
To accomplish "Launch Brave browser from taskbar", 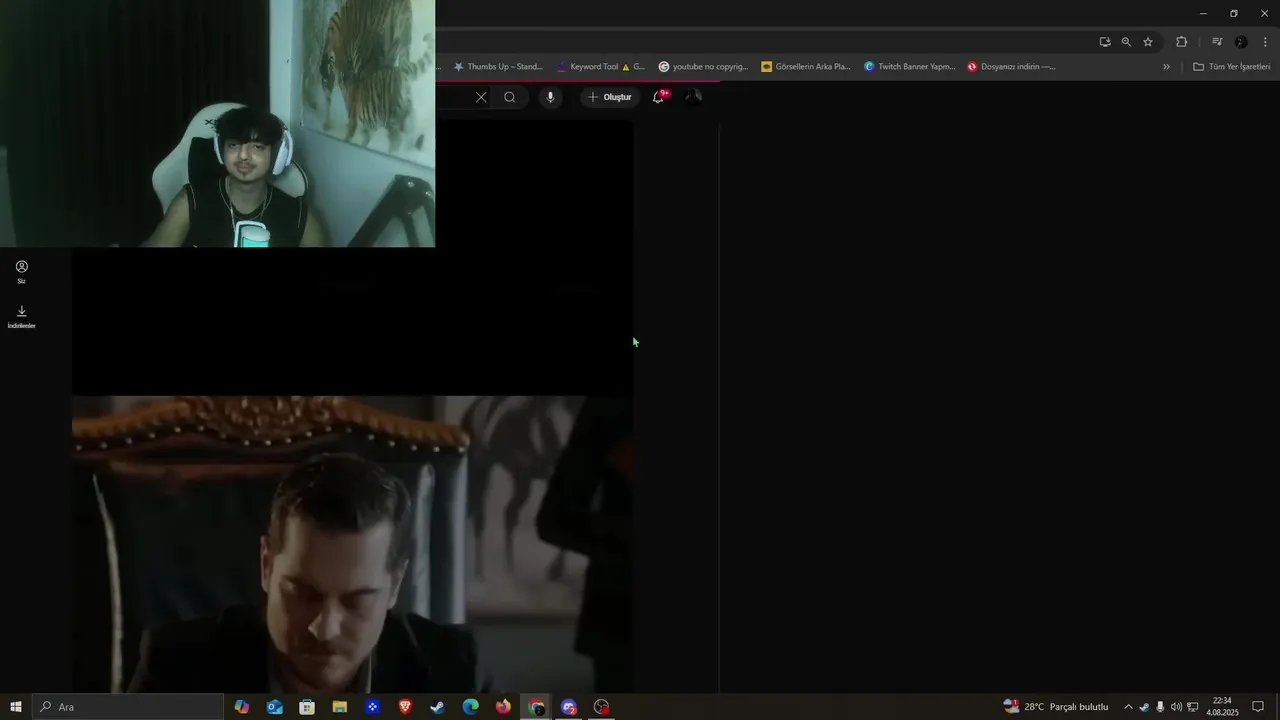I will click(x=405, y=707).
